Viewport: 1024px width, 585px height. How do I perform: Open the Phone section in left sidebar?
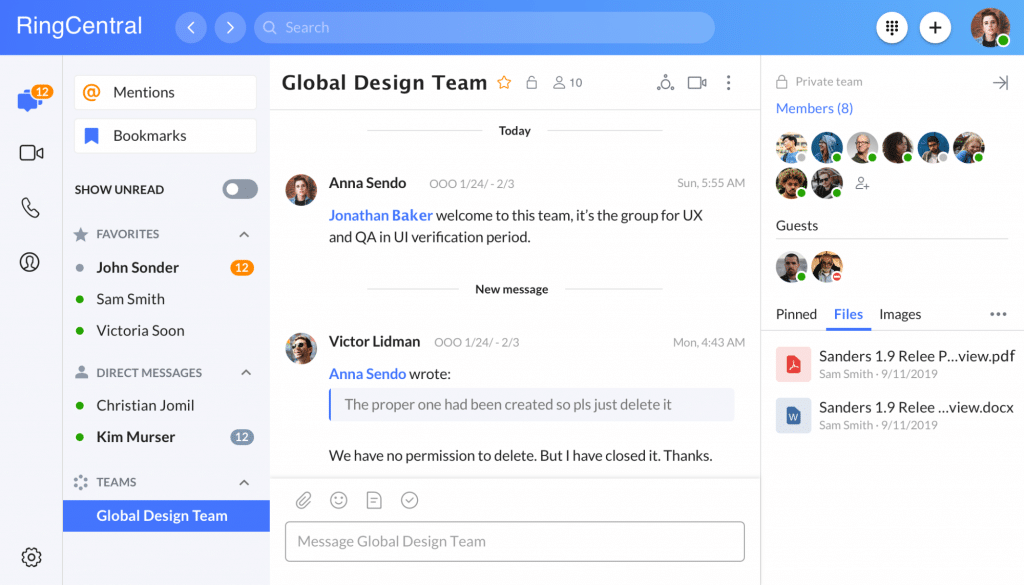[31, 208]
